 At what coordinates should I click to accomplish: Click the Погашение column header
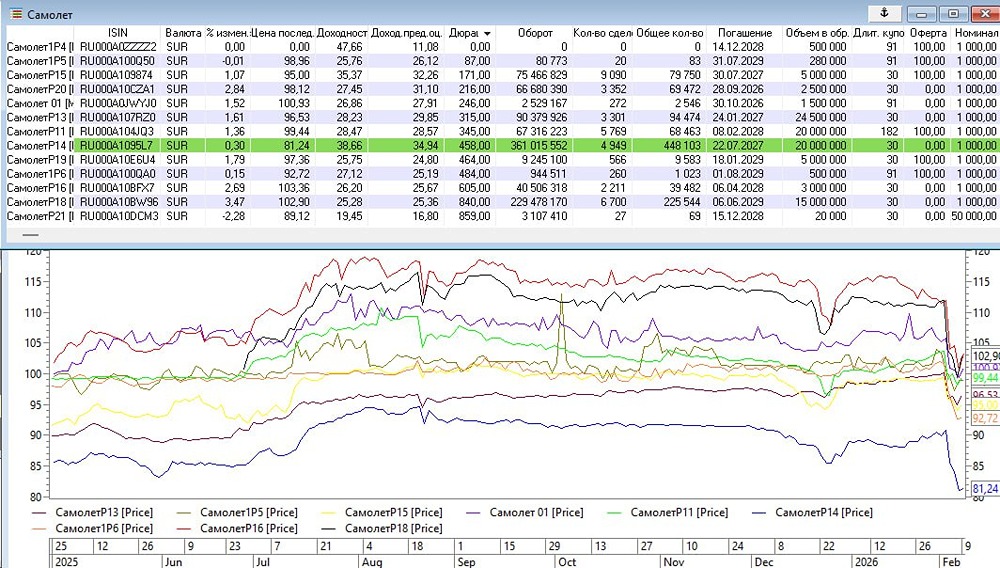point(744,33)
